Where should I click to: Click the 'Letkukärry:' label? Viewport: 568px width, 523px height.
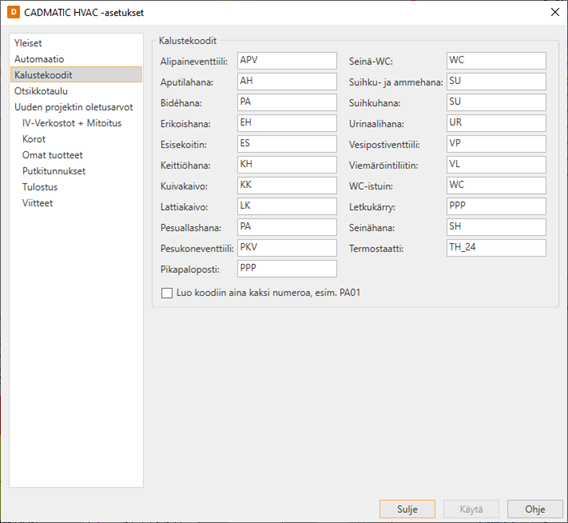tap(372, 207)
